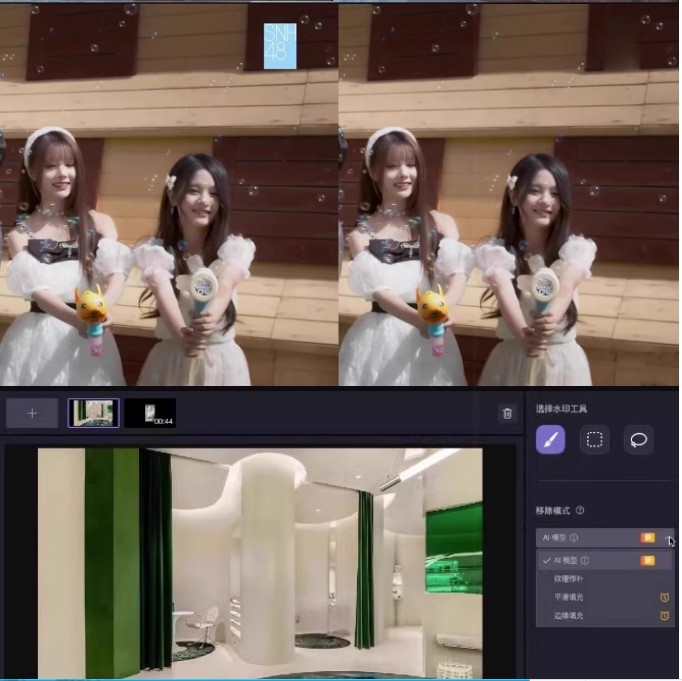The width and height of the screenshot is (682, 681).
Task: Select the lasso watermark tool
Action: click(x=640, y=441)
